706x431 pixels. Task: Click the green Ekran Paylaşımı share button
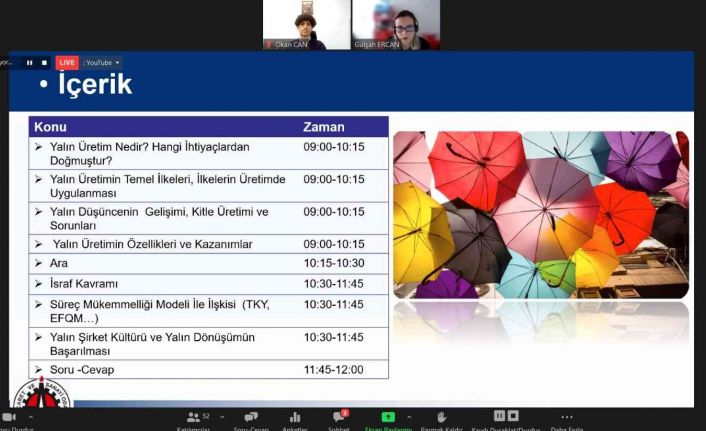[388, 417]
